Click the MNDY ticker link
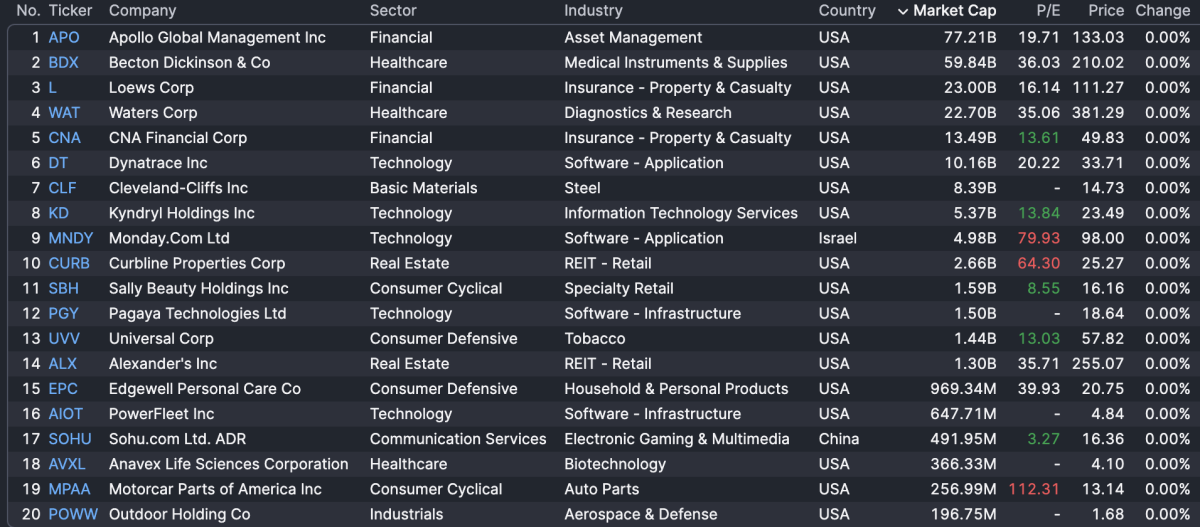 pos(70,238)
